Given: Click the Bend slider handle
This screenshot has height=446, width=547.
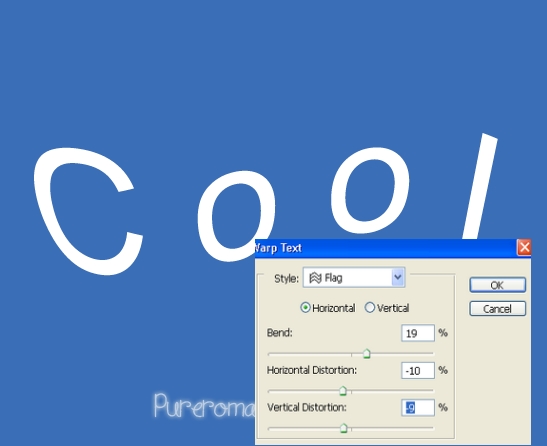Looking at the screenshot, I should [x=366, y=354].
